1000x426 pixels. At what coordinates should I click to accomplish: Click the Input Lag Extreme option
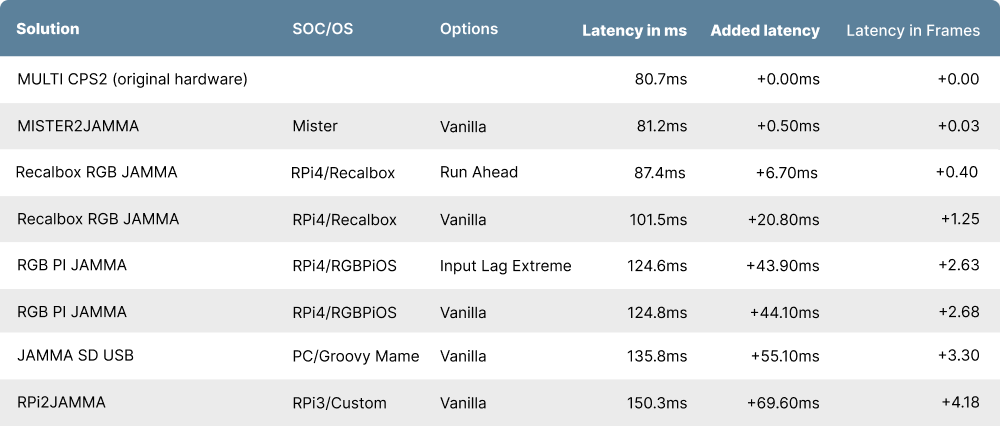click(x=505, y=265)
